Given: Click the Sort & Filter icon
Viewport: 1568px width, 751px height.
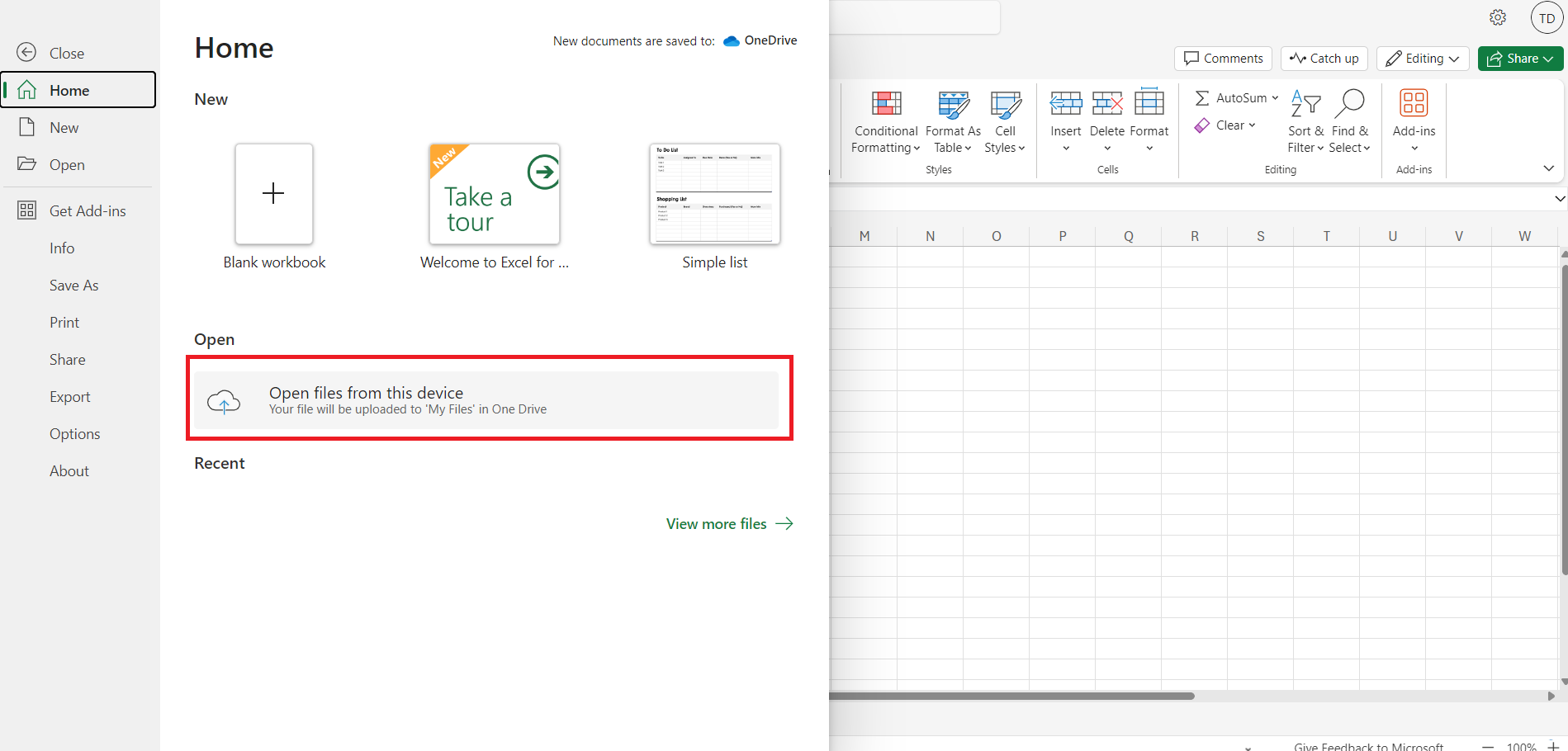Looking at the screenshot, I should [1305, 104].
